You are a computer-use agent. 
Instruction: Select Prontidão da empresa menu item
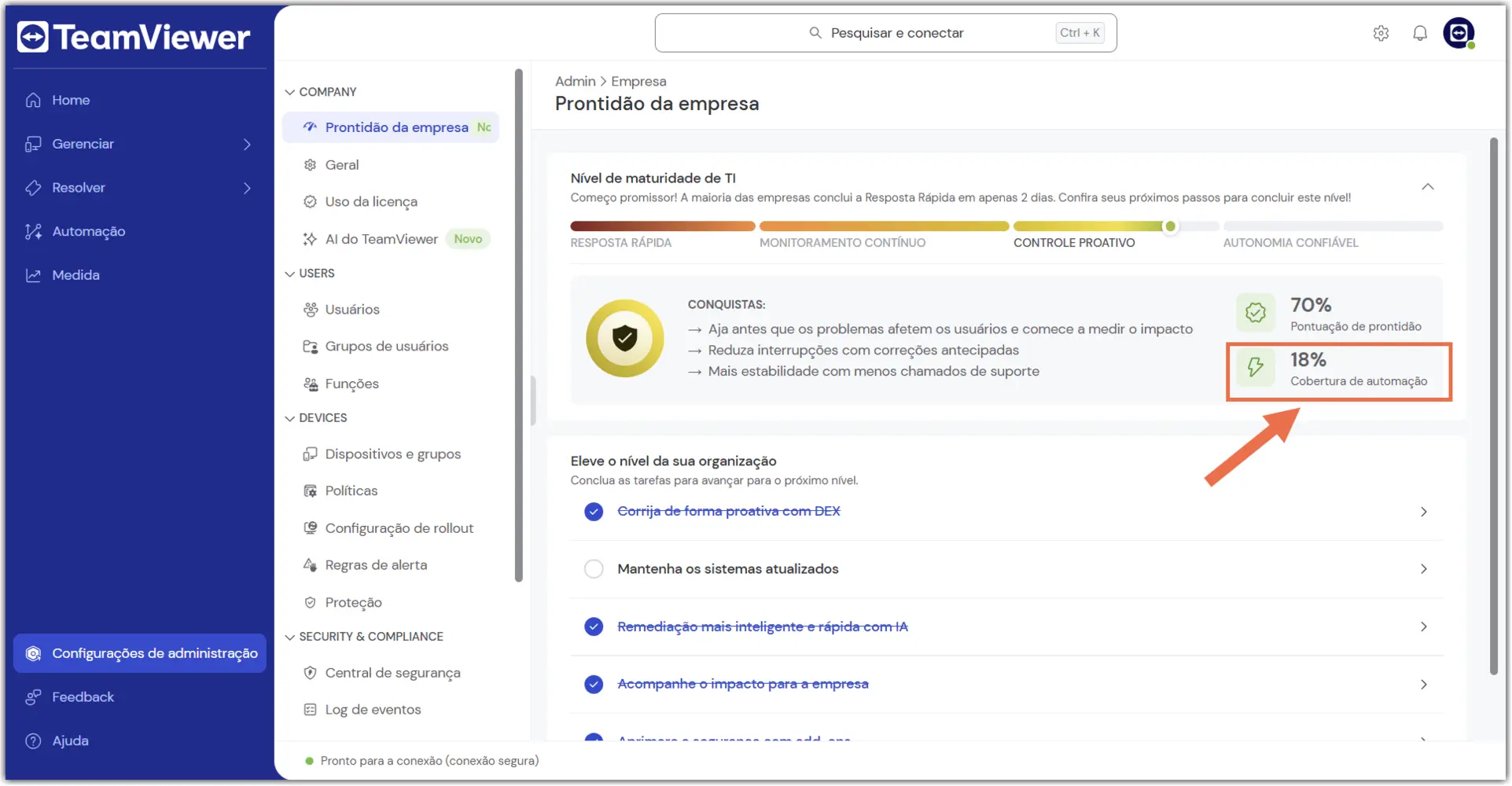coord(391,127)
